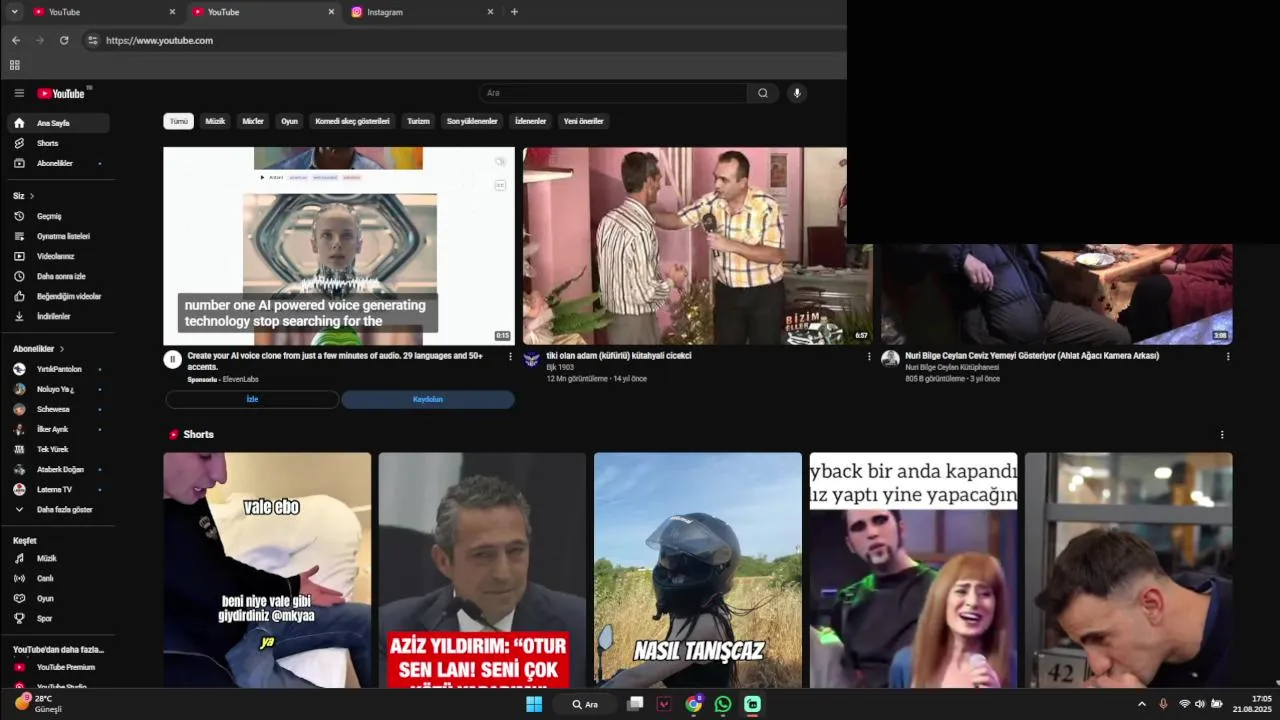This screenshot has width=1280, height=720.
Task: Open Shorts from the sidebar
Action: pos(58,143)
